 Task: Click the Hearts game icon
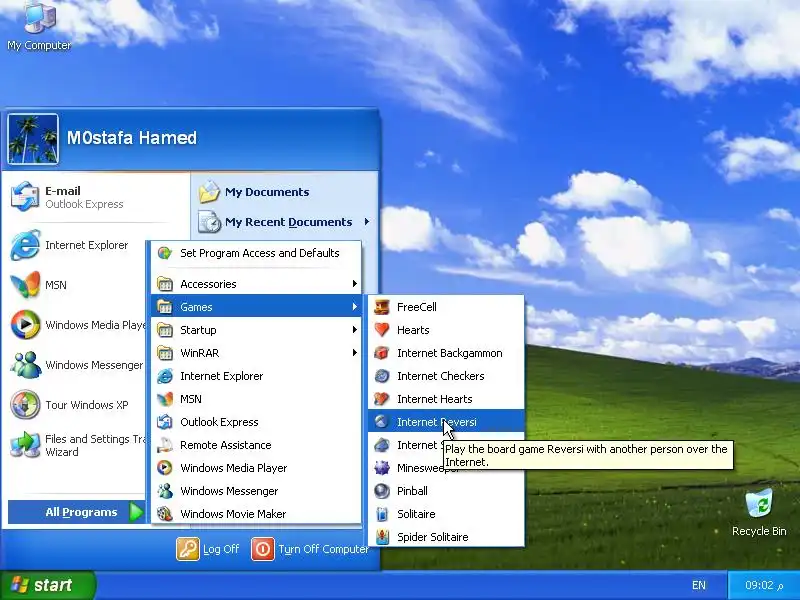click(382, 330)
